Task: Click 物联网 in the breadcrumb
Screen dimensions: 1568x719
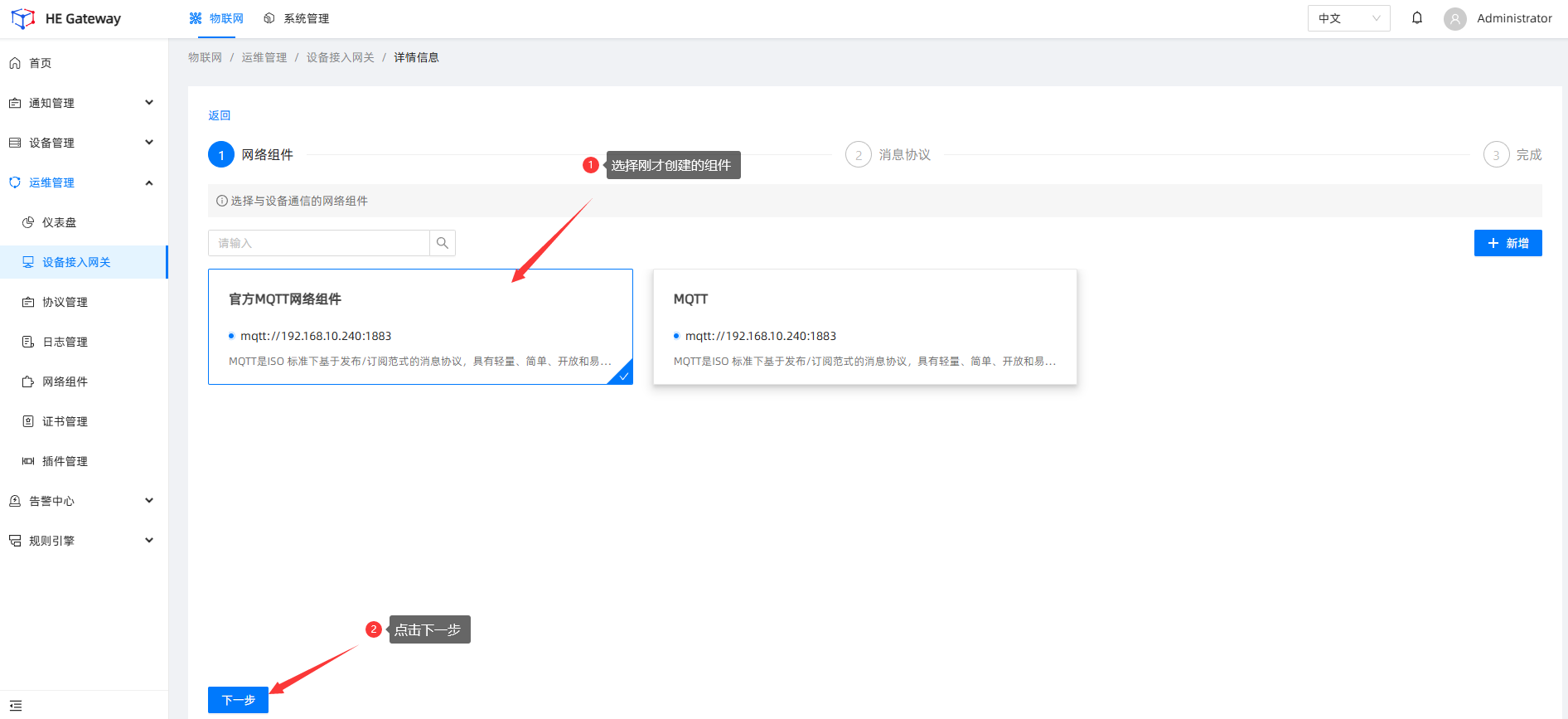Action: [x=205, y=57]
